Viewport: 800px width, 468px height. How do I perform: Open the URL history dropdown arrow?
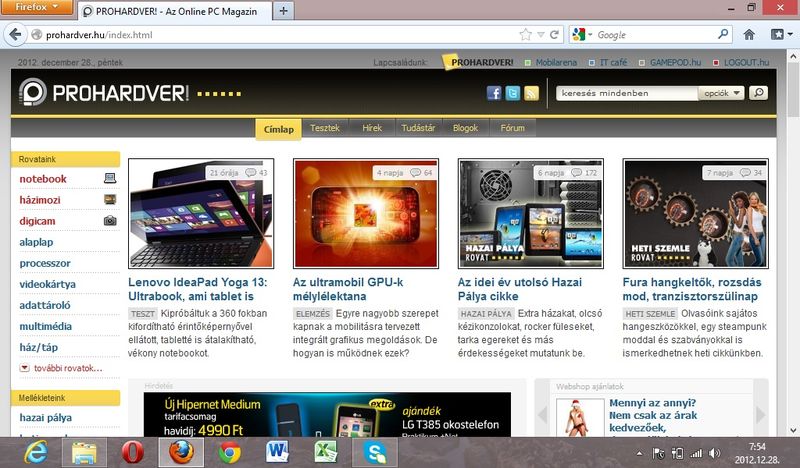point(541,35)
